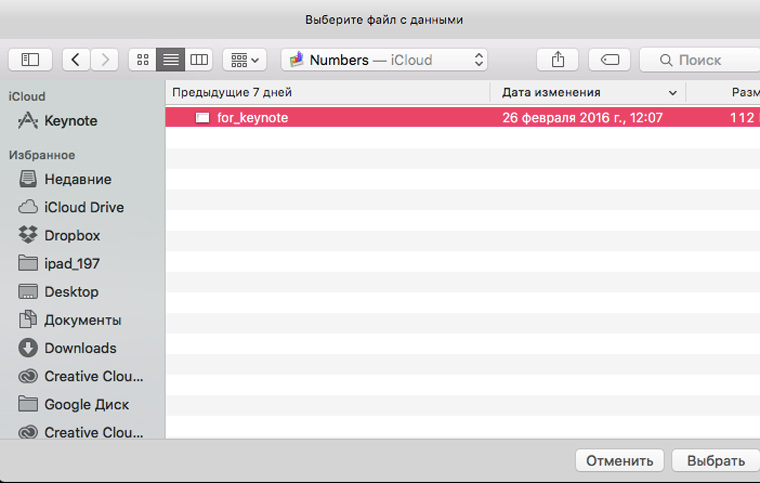Image resolution: width=760 pixels, height=483 pixels.
Task: Click the date 26 февраля 2016 г., 12:07
Action: click(x=582, y=118)
